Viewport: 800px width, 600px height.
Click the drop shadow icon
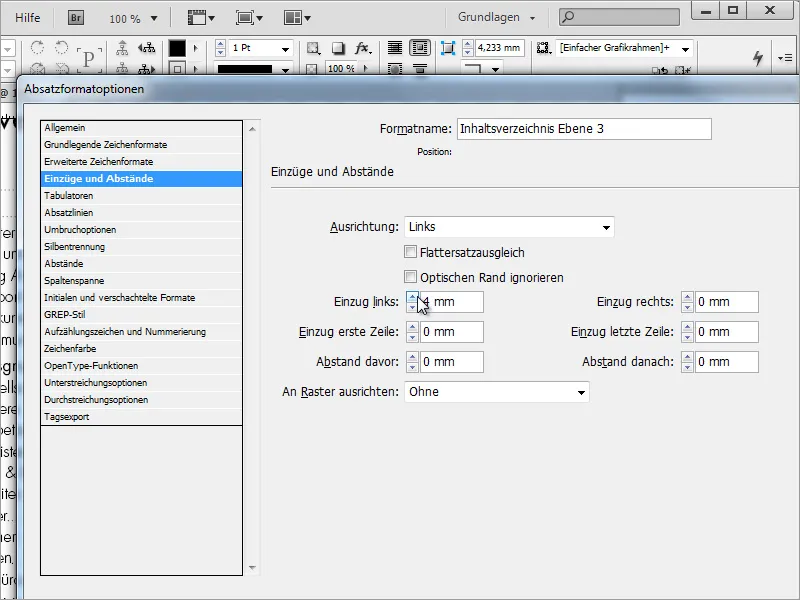point(338,48)
